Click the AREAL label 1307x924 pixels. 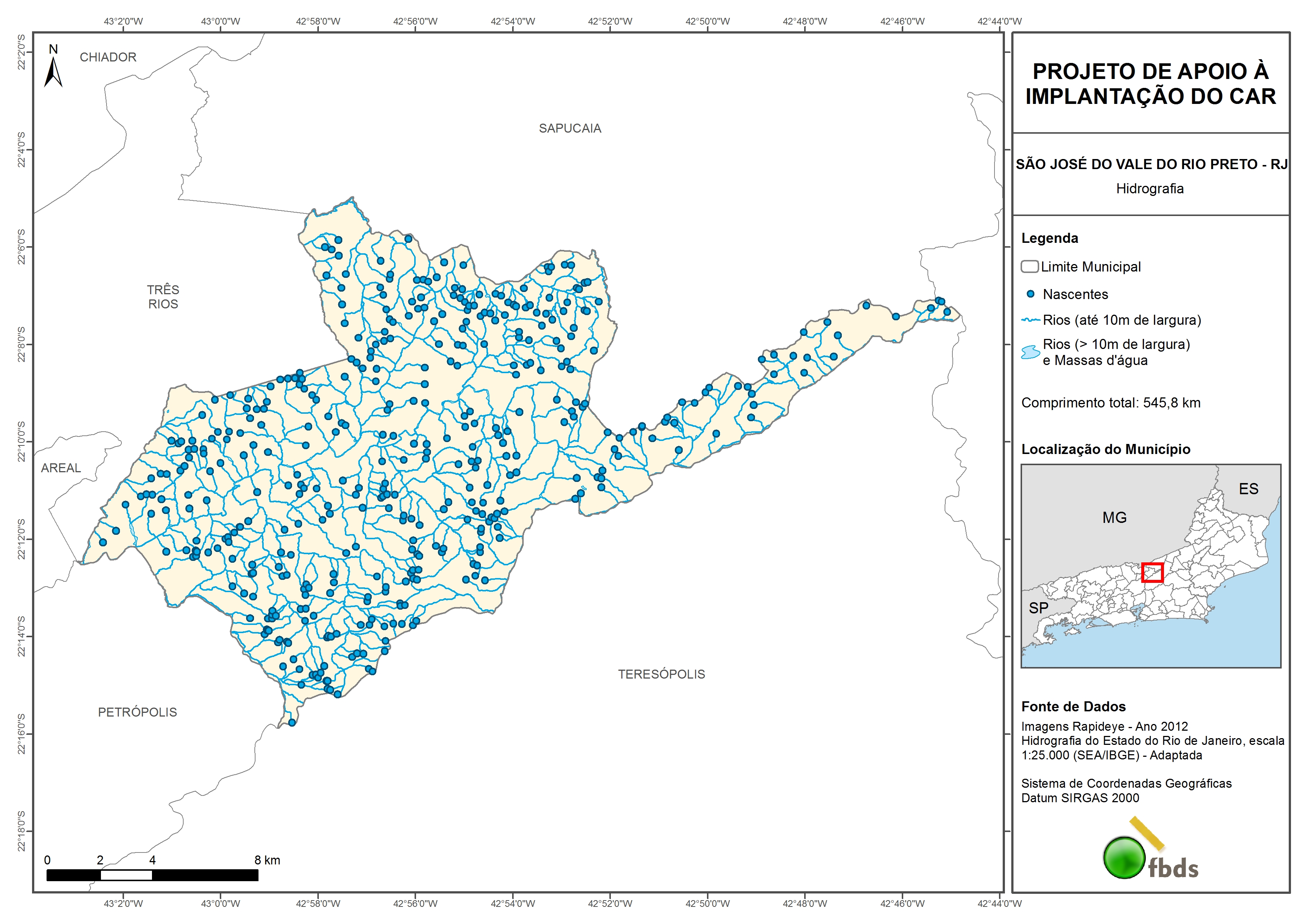tap(61, 468)
